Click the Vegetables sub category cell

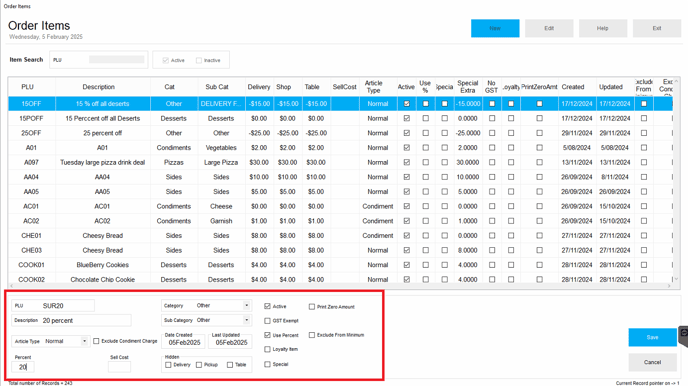(221, 148)
